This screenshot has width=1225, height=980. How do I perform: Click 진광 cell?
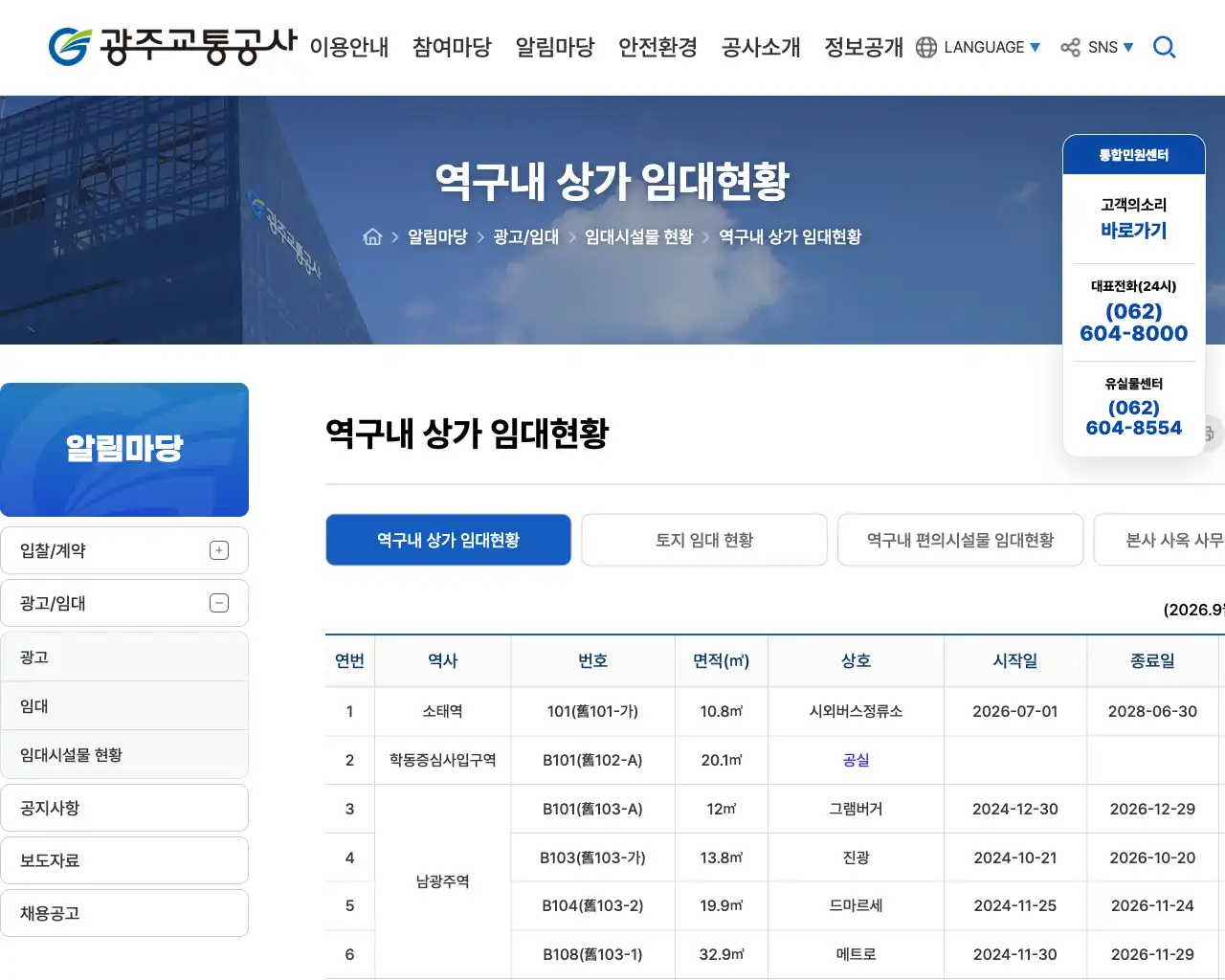(x=856, y=857)
